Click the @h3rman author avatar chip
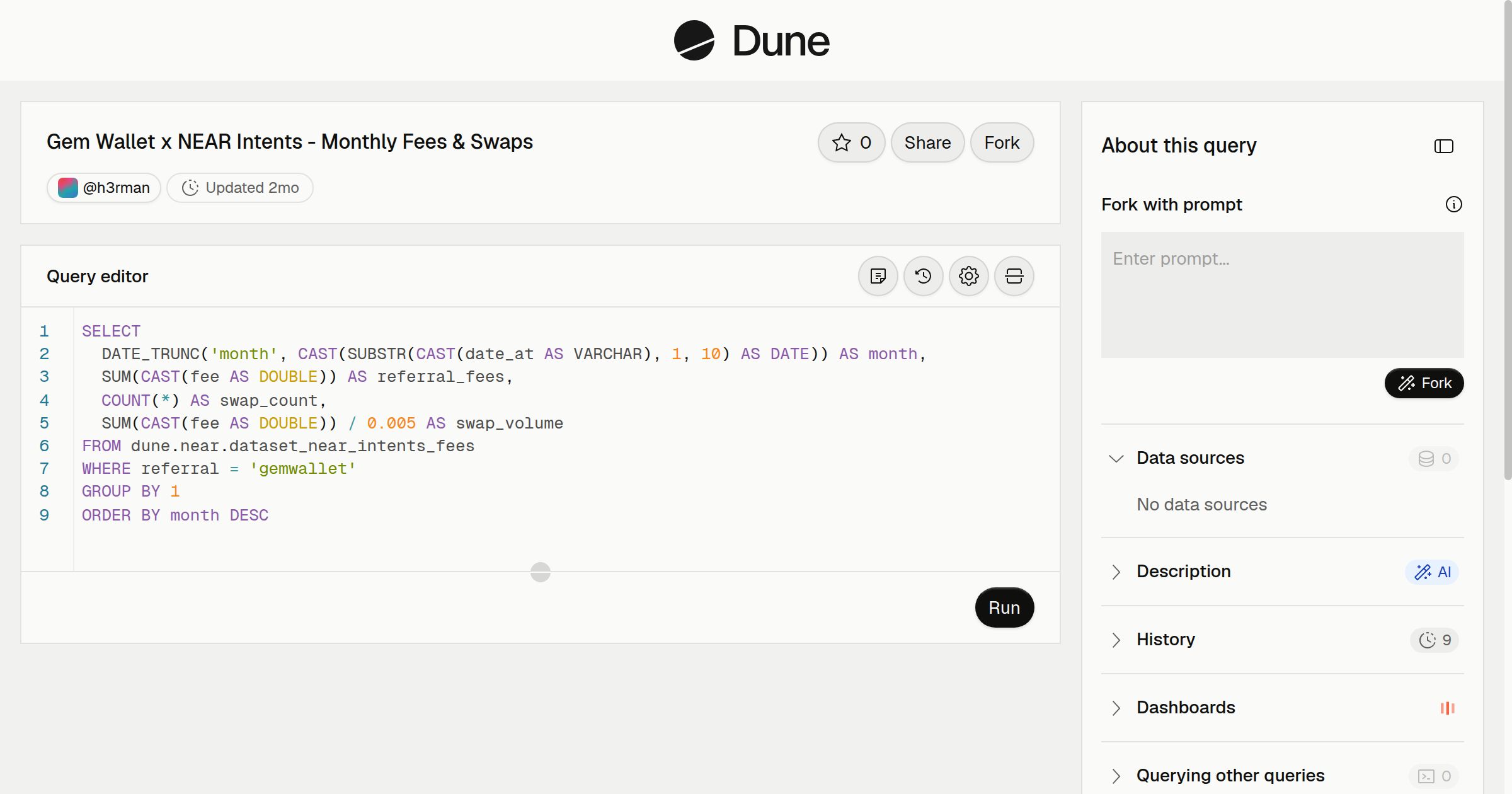Image resolution: width=1512 pixels, height=794 pixels. (x=104, y=188)
